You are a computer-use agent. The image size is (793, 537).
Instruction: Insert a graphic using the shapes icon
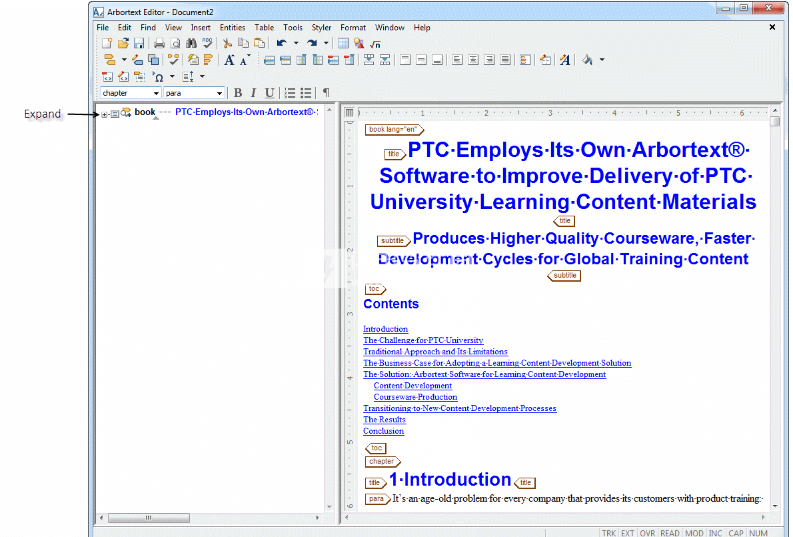coord(359,43)
